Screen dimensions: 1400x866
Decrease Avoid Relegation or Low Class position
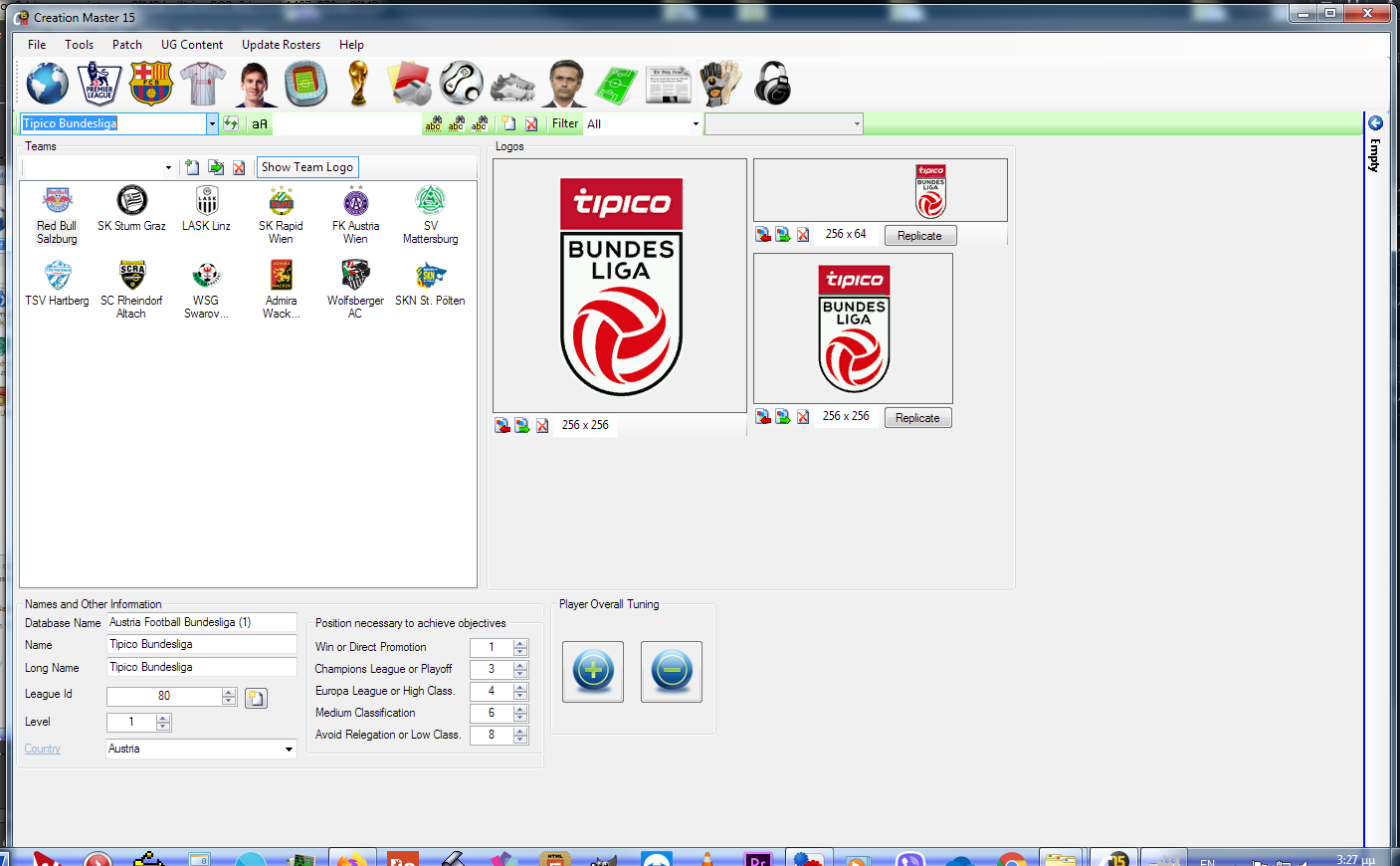click(520, 740)
